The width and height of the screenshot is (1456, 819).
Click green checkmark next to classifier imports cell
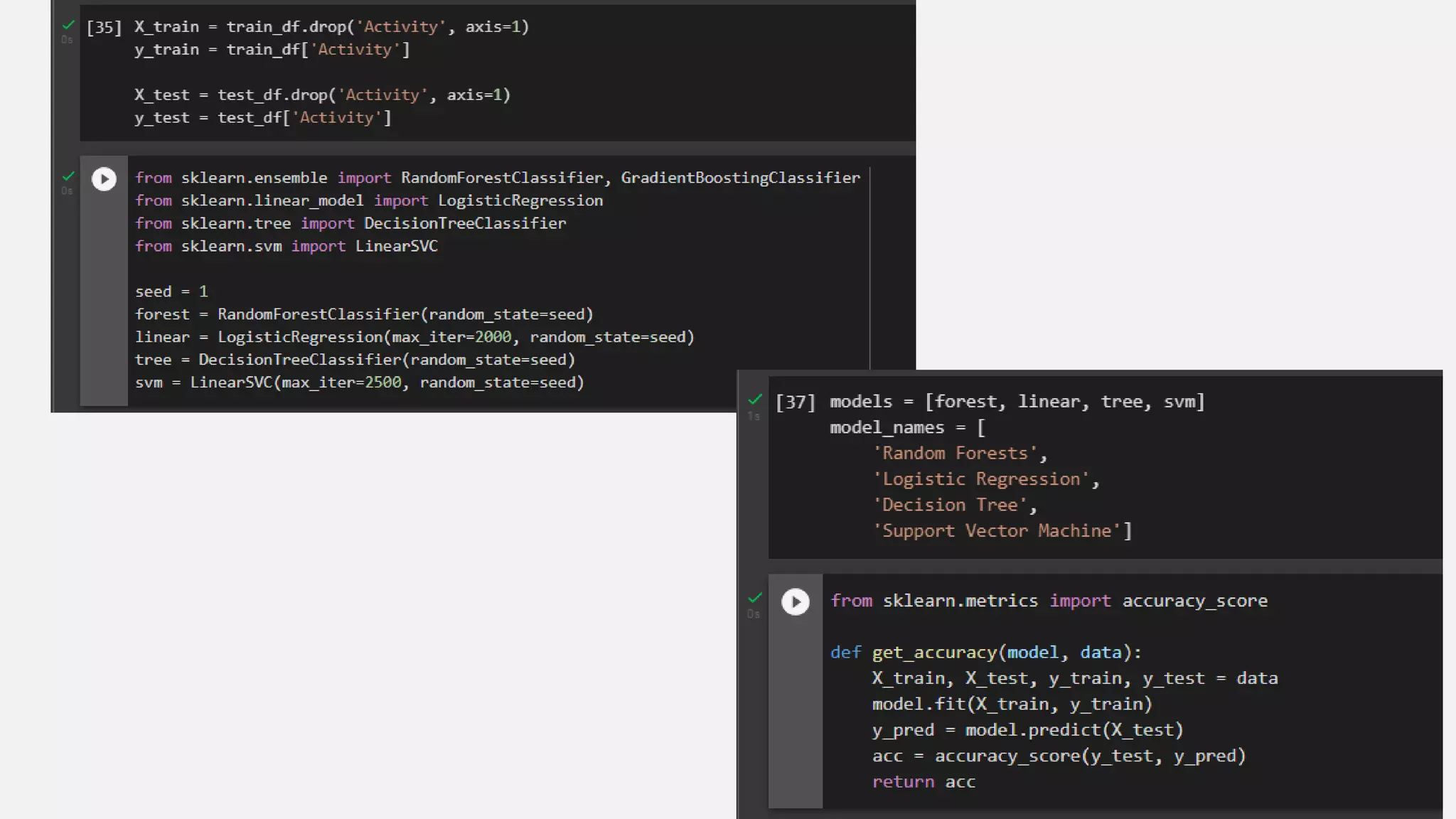[68, 176]
